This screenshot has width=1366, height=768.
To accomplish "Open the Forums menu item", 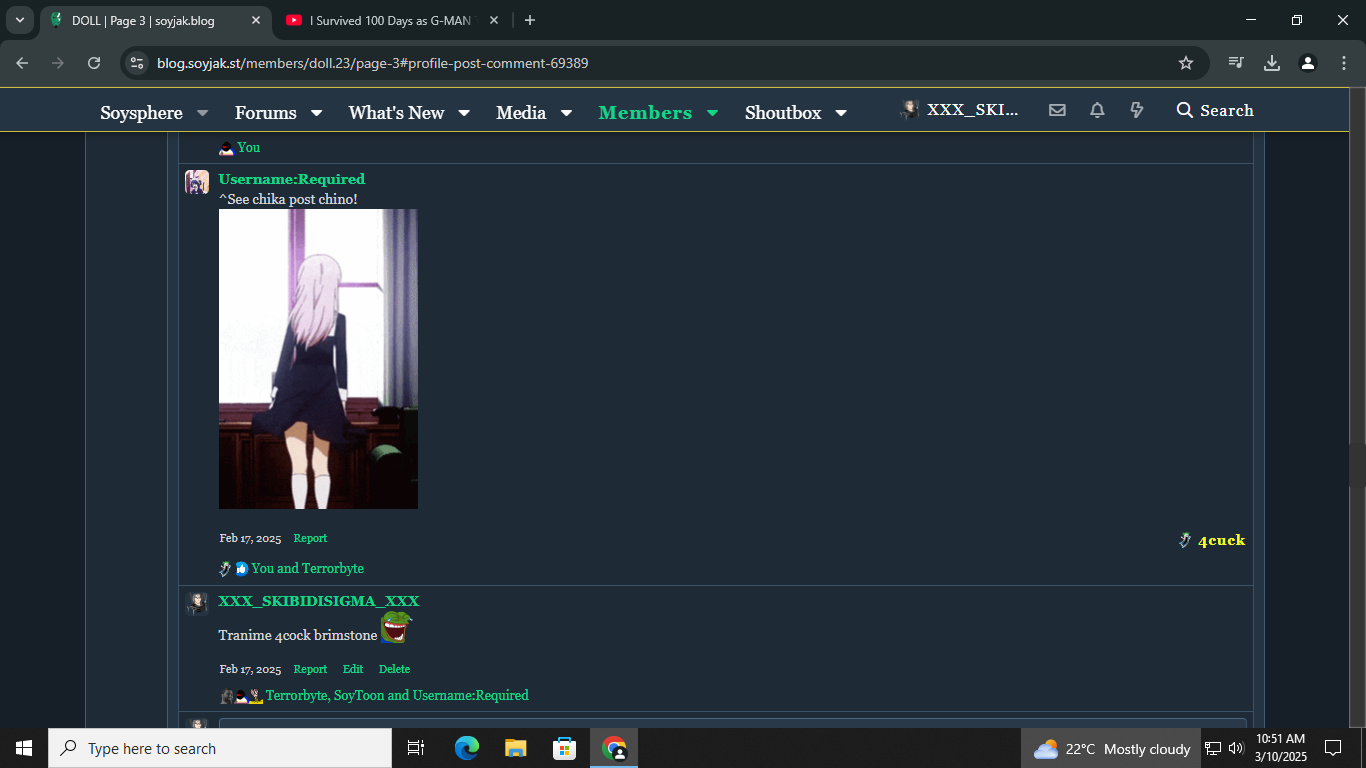I will click(266, 113).
